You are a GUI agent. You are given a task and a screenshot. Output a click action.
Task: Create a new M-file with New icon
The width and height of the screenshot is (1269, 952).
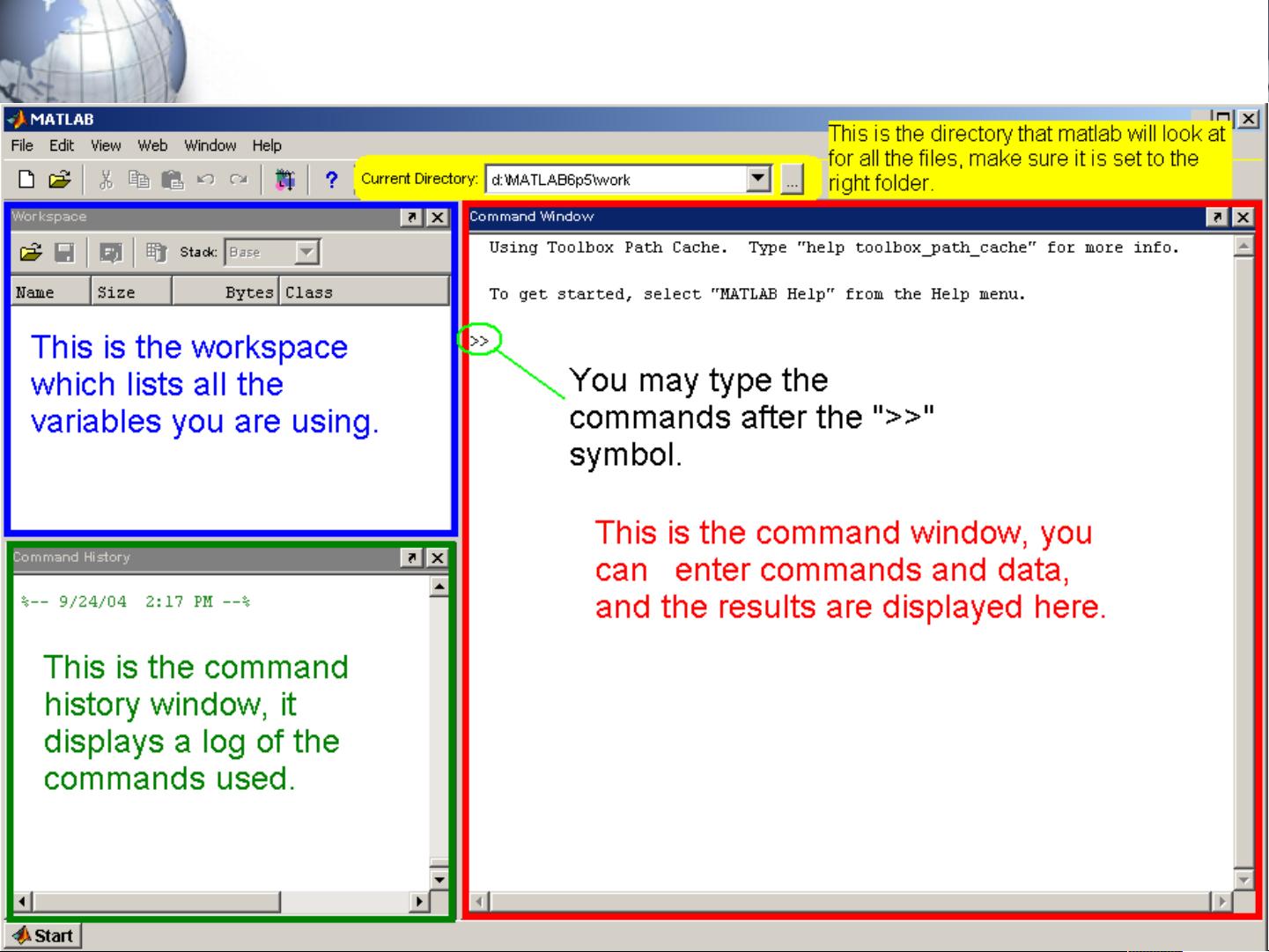[x=26, y=180]
